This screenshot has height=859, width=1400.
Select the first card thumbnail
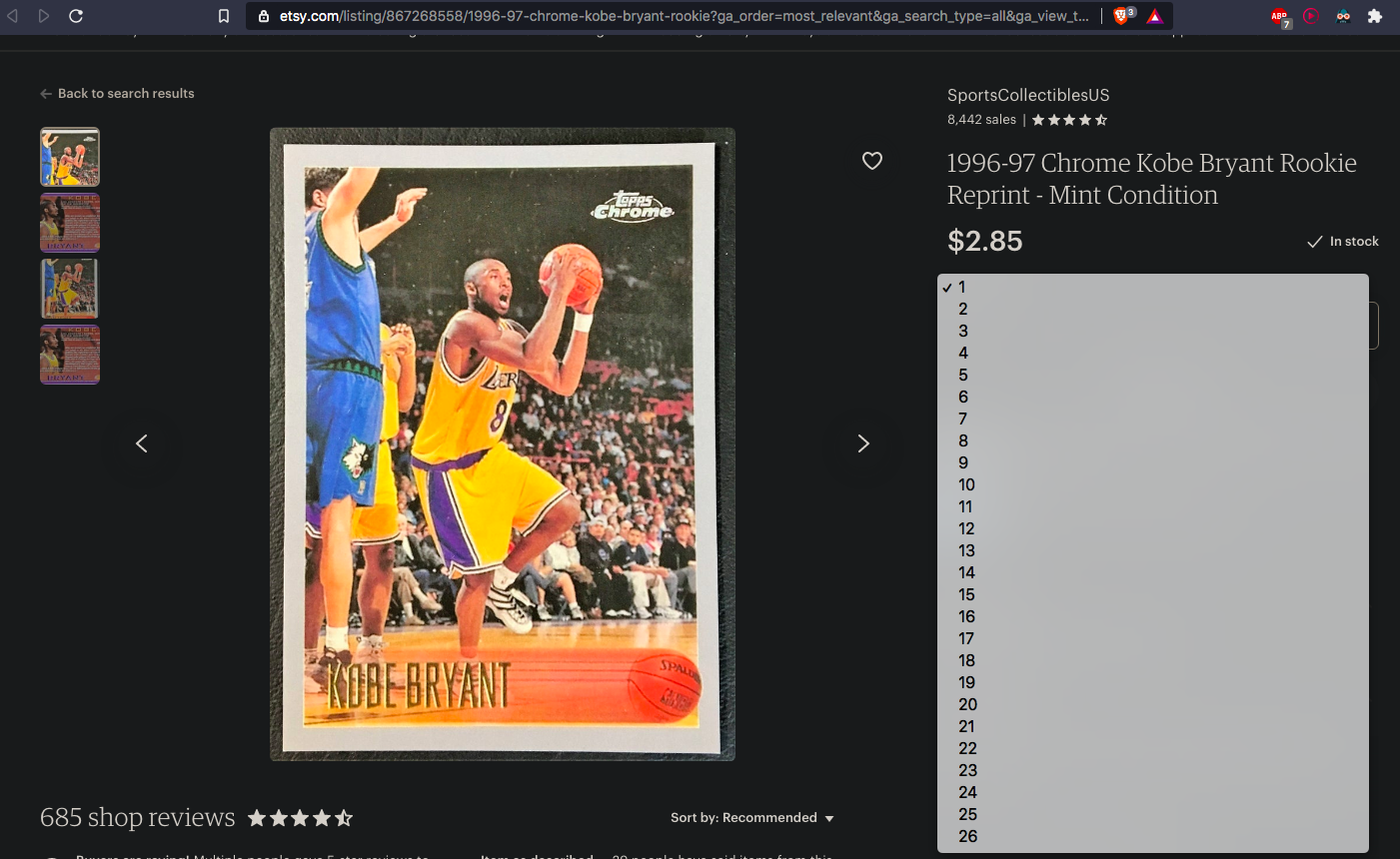point(70,157)
